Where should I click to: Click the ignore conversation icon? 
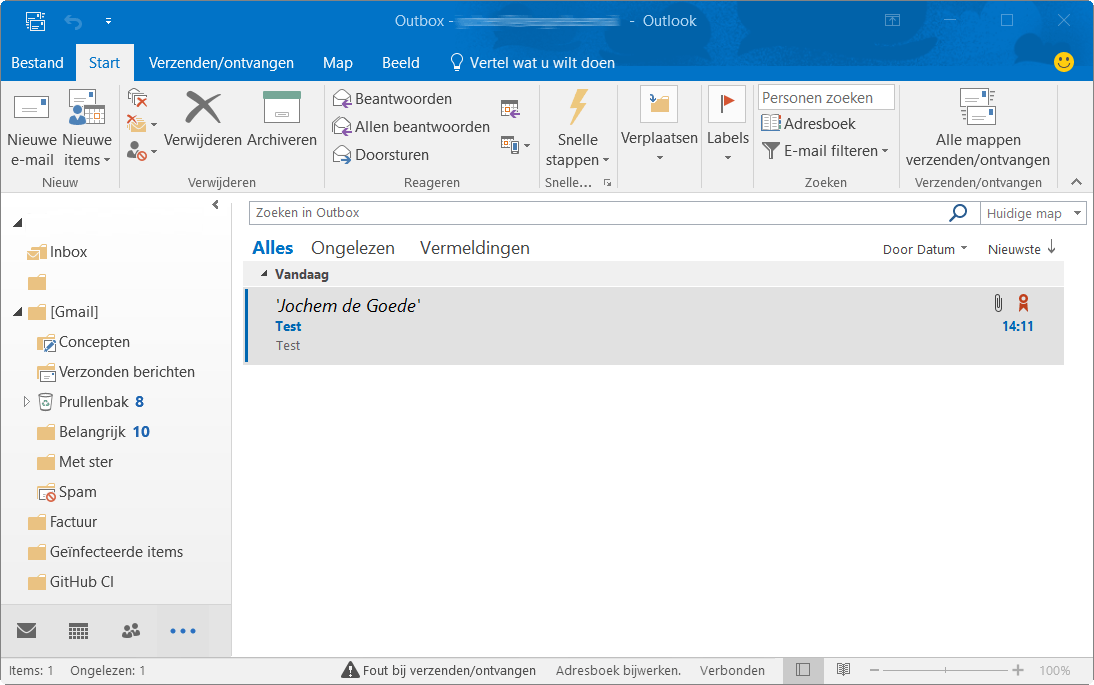click(x=137, y=98)
